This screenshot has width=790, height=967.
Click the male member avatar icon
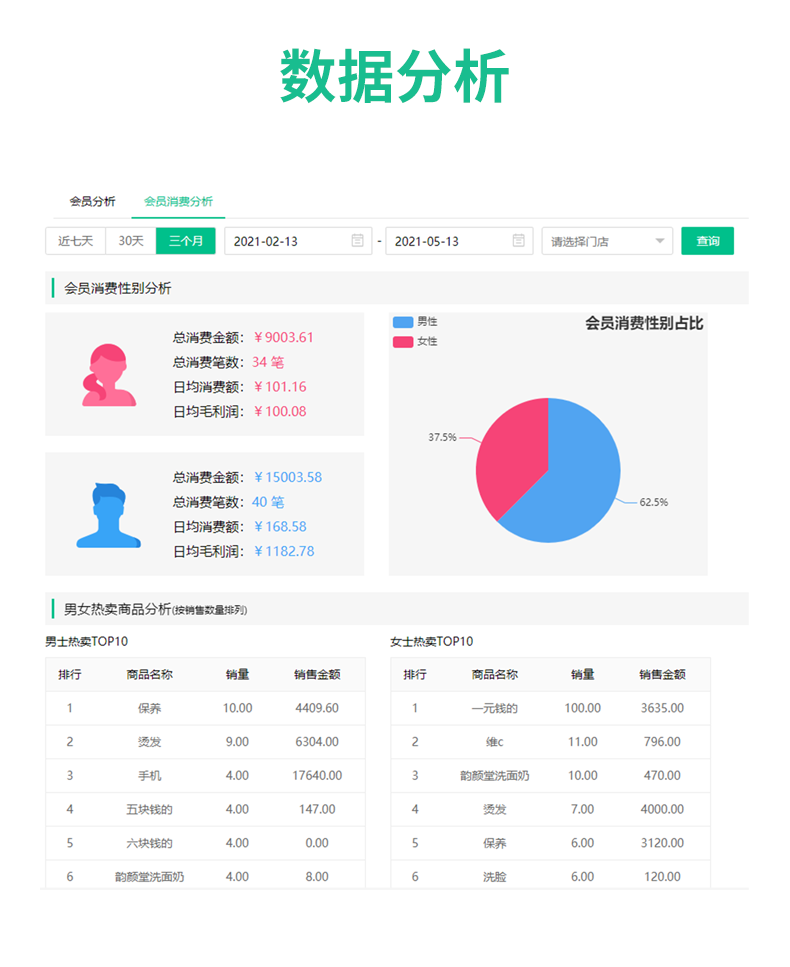(x=109, y=515)
